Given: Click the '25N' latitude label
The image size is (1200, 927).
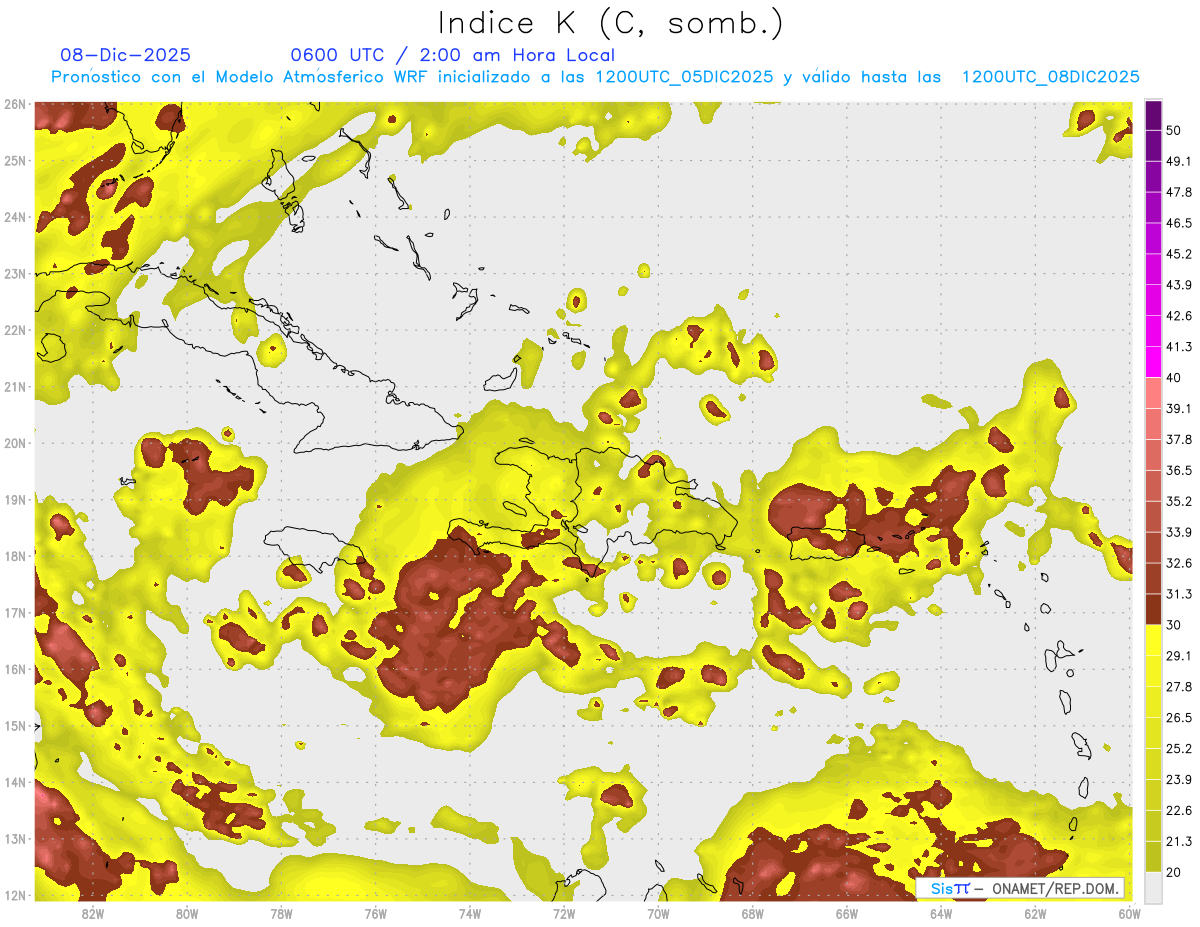Looking at the screenshot, I should 15,160.
